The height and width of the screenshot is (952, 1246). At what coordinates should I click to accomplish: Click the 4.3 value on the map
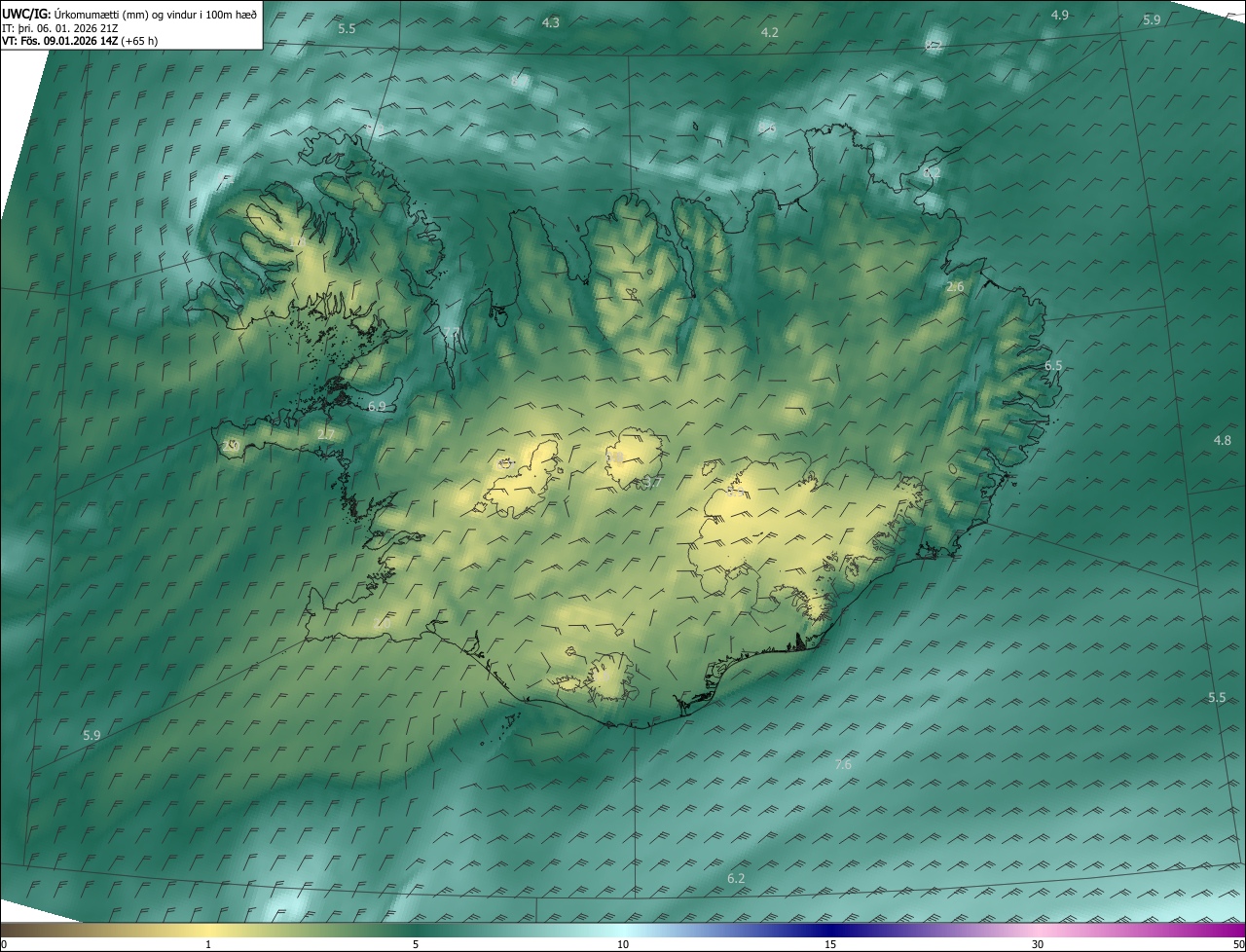(x=551, y=22)
